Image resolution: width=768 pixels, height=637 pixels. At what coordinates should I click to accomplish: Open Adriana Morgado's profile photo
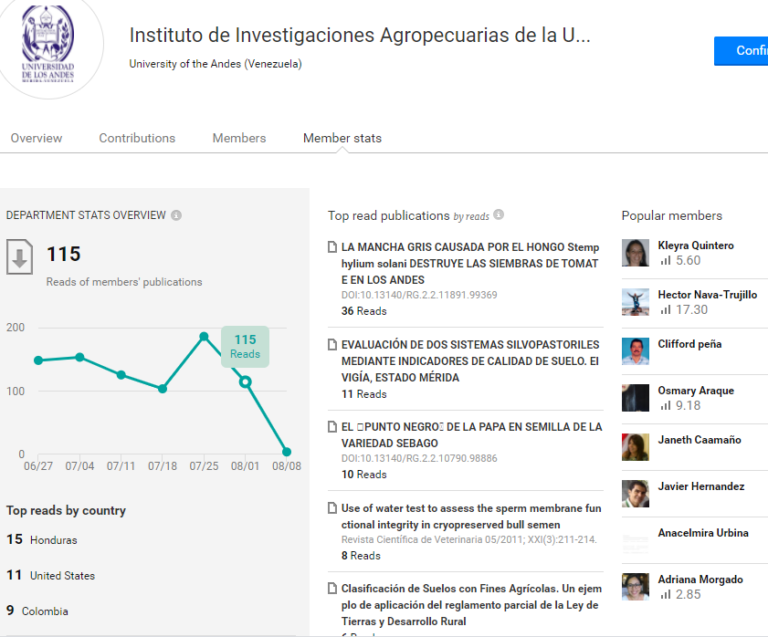tap(635, 587)
